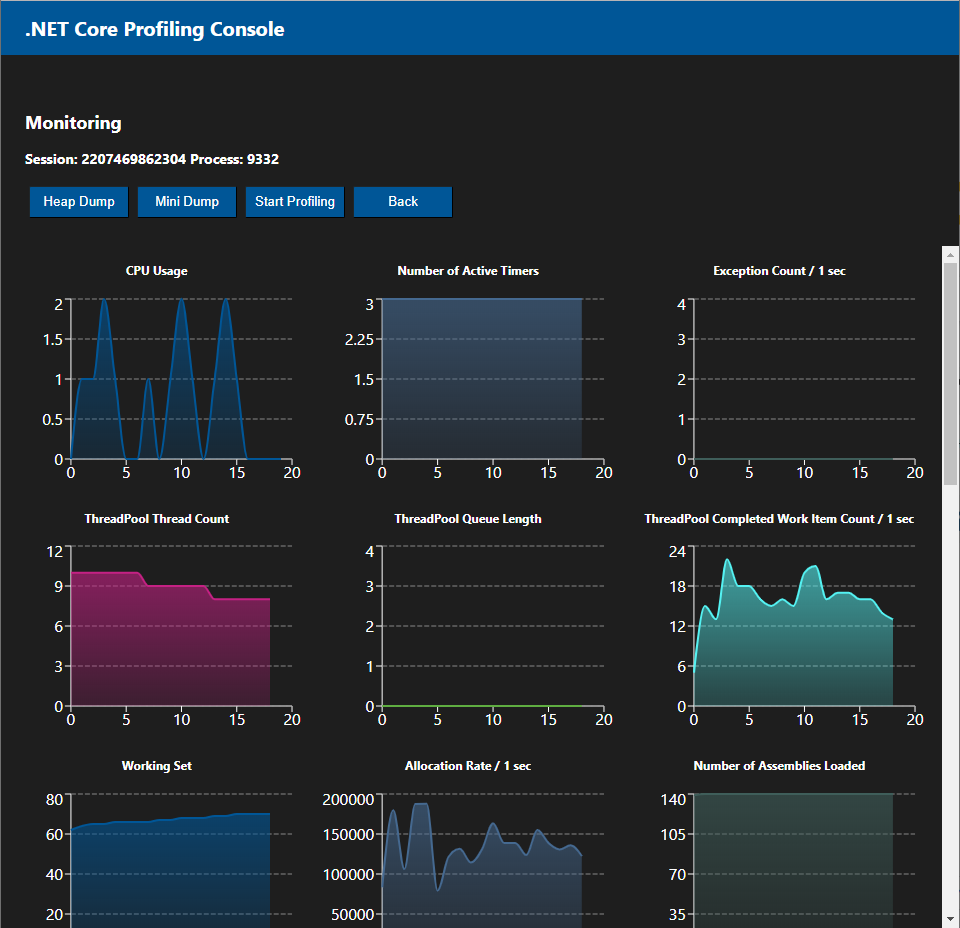960x928 pixels.
Task: Select the Exception Count / 1 sec title
Action: click(x=779, y=271)
